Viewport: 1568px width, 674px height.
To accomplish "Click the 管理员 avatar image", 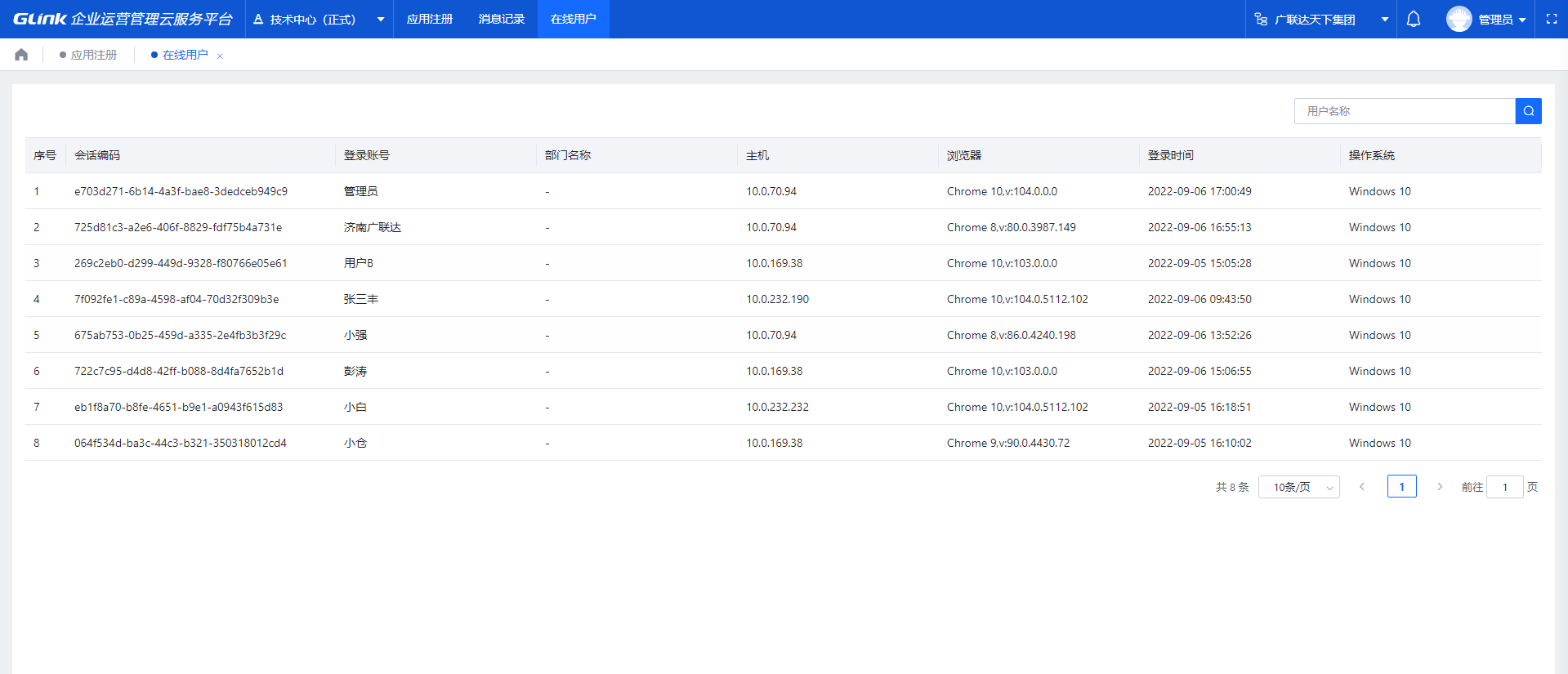I will pyautogui.click(x=1459, y=19).
